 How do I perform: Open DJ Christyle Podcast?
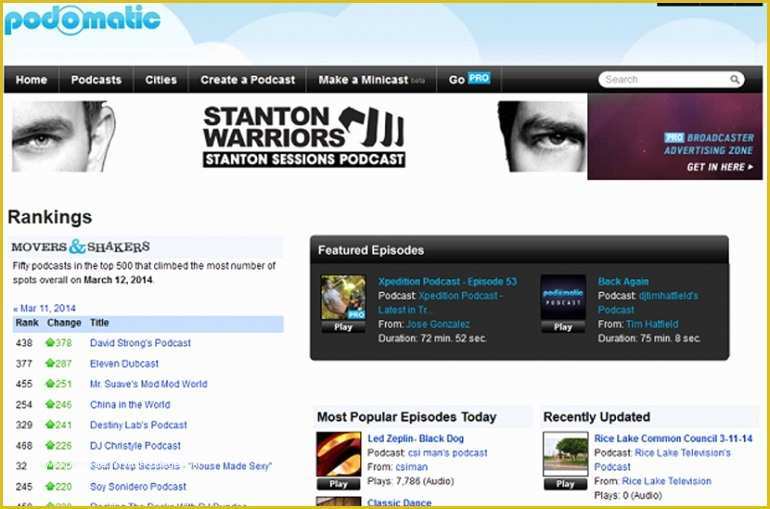[136, 445]
